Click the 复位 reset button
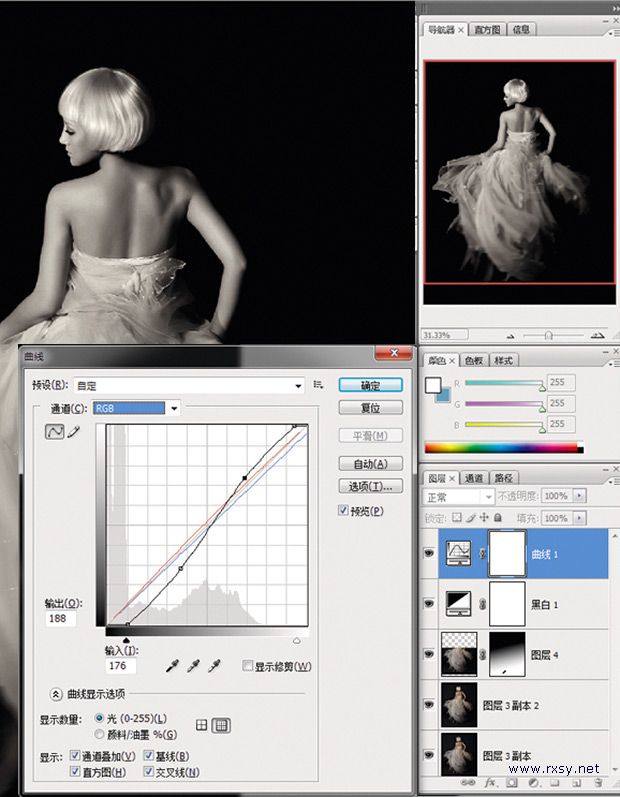This screenshot has height=797, width=620. point(370,408)
